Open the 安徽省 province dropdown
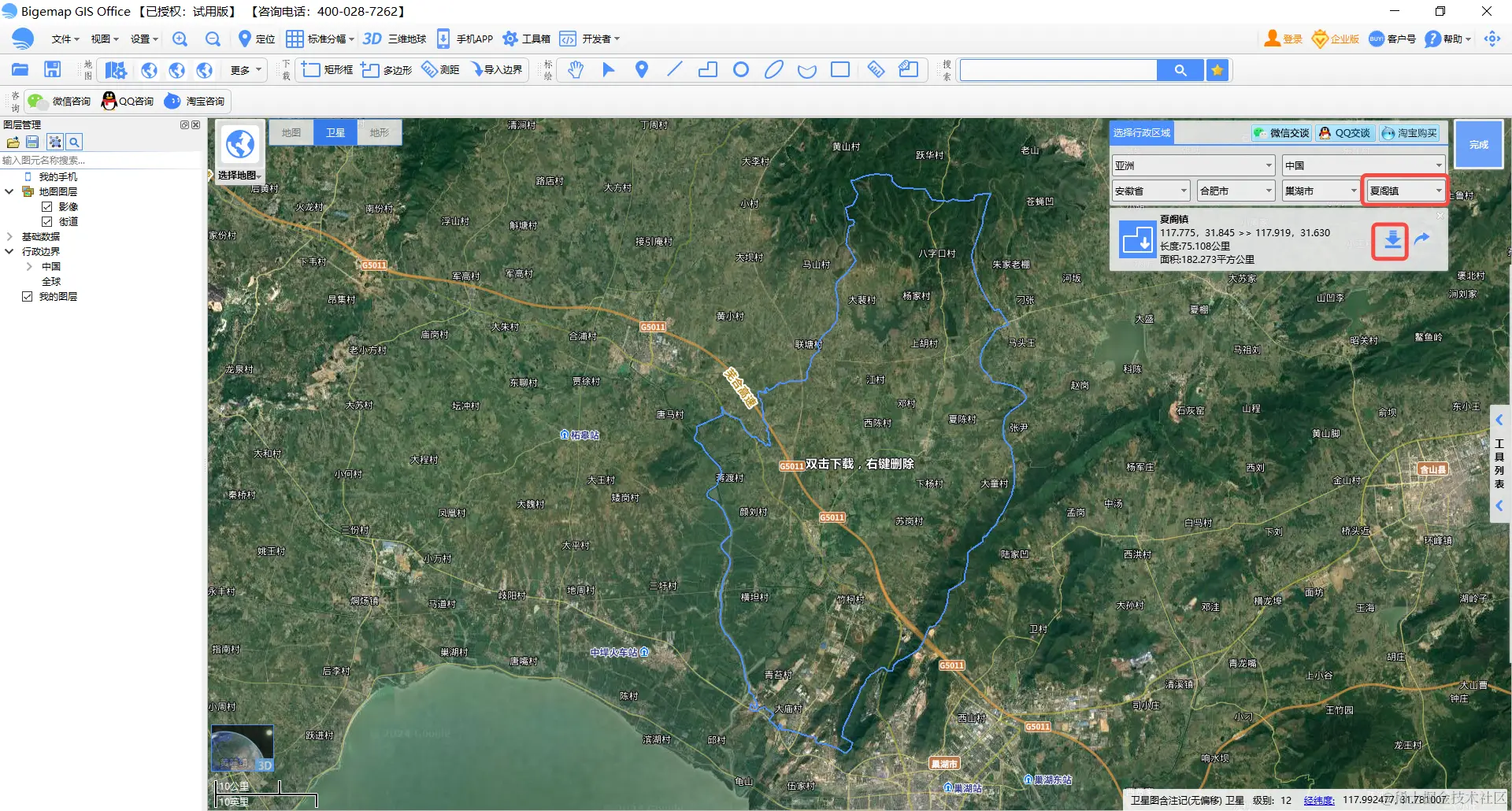The height and width of the screenshot is (811, 1512). point(1151,191)
